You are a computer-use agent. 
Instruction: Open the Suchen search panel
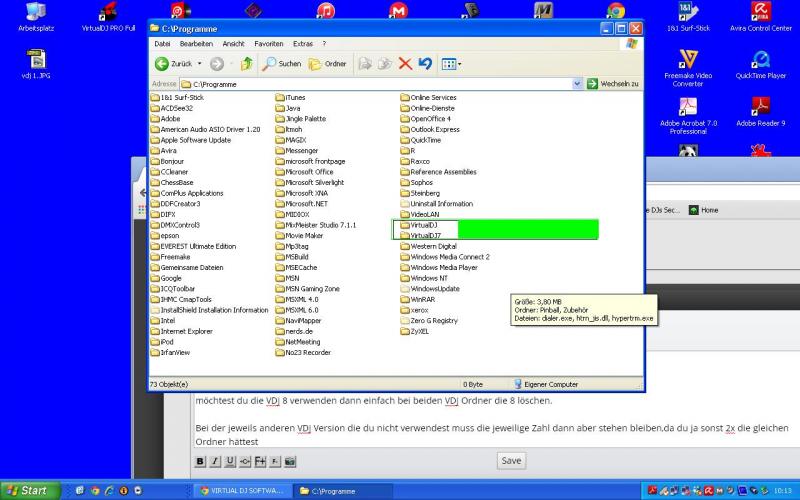(281, 63)
